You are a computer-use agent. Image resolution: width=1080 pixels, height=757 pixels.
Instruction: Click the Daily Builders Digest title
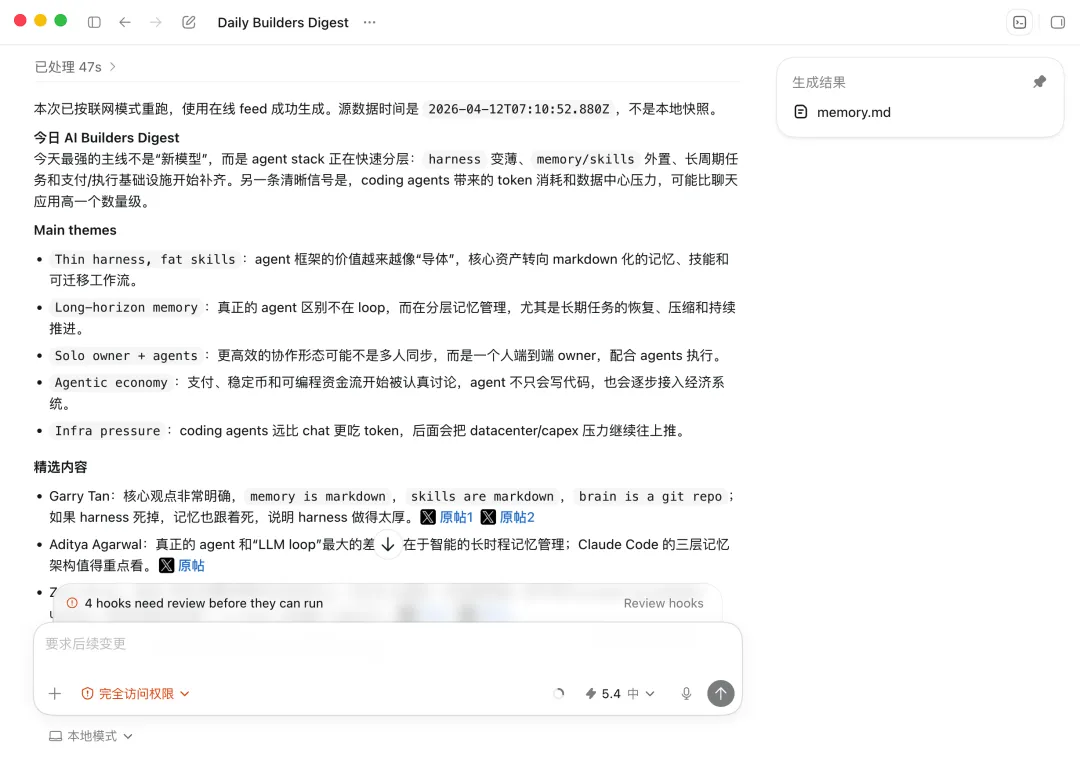tap(283, 22)
